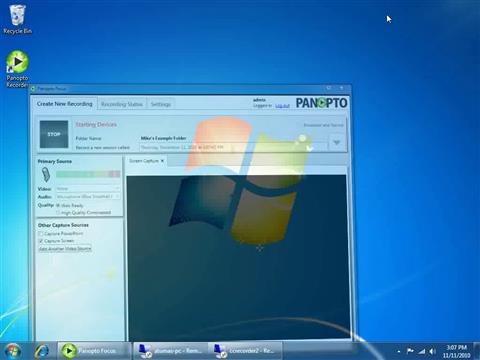Click the screen capture preview area
The image size is (480, 360).
pos(237,257)
